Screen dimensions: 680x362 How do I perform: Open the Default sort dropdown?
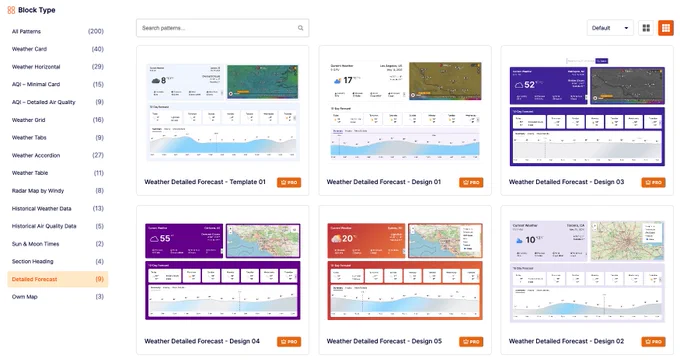tap(610, 28)
